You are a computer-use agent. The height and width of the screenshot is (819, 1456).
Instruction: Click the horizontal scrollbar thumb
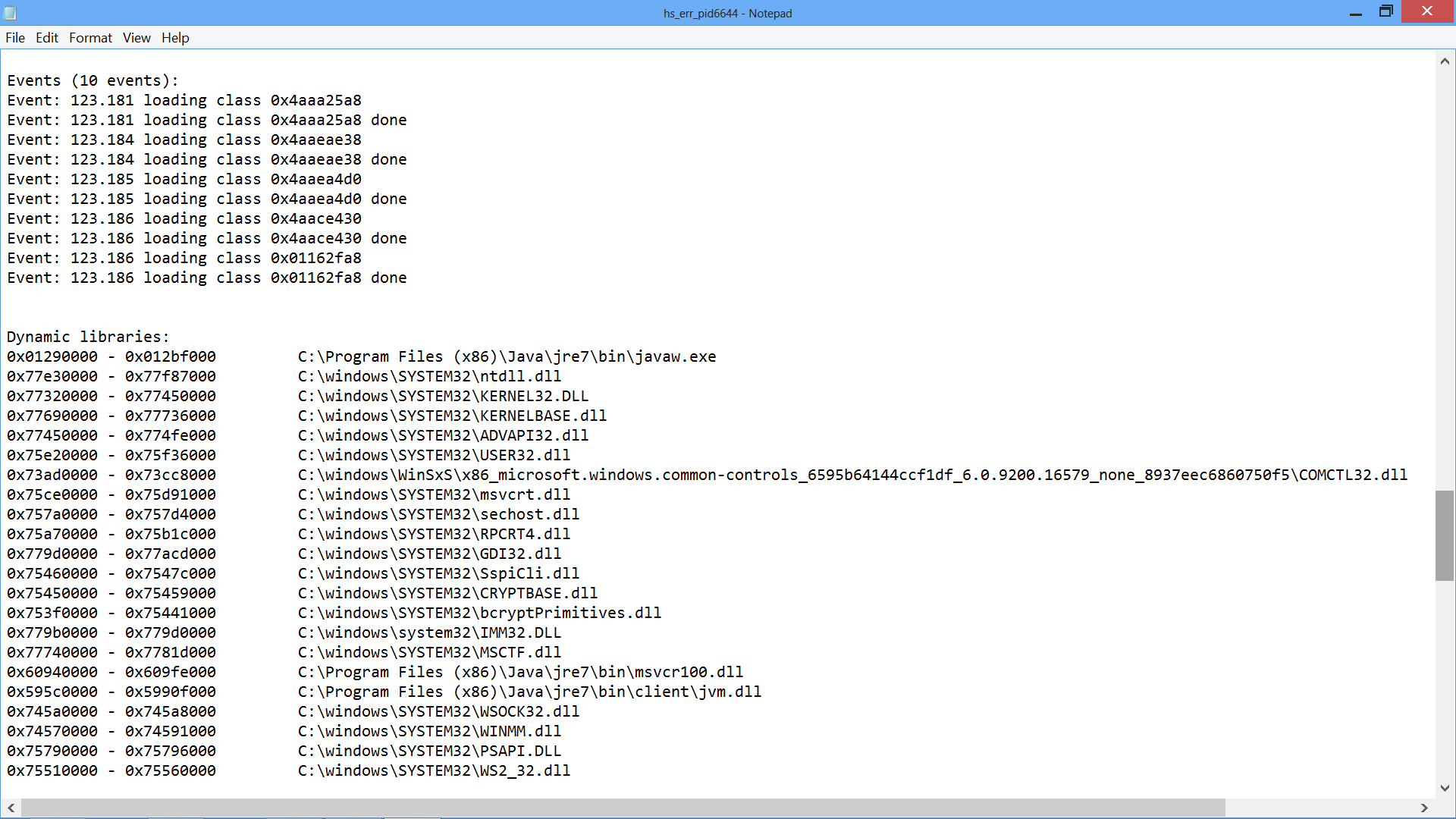pyautogui.click(x=622, y=808)
